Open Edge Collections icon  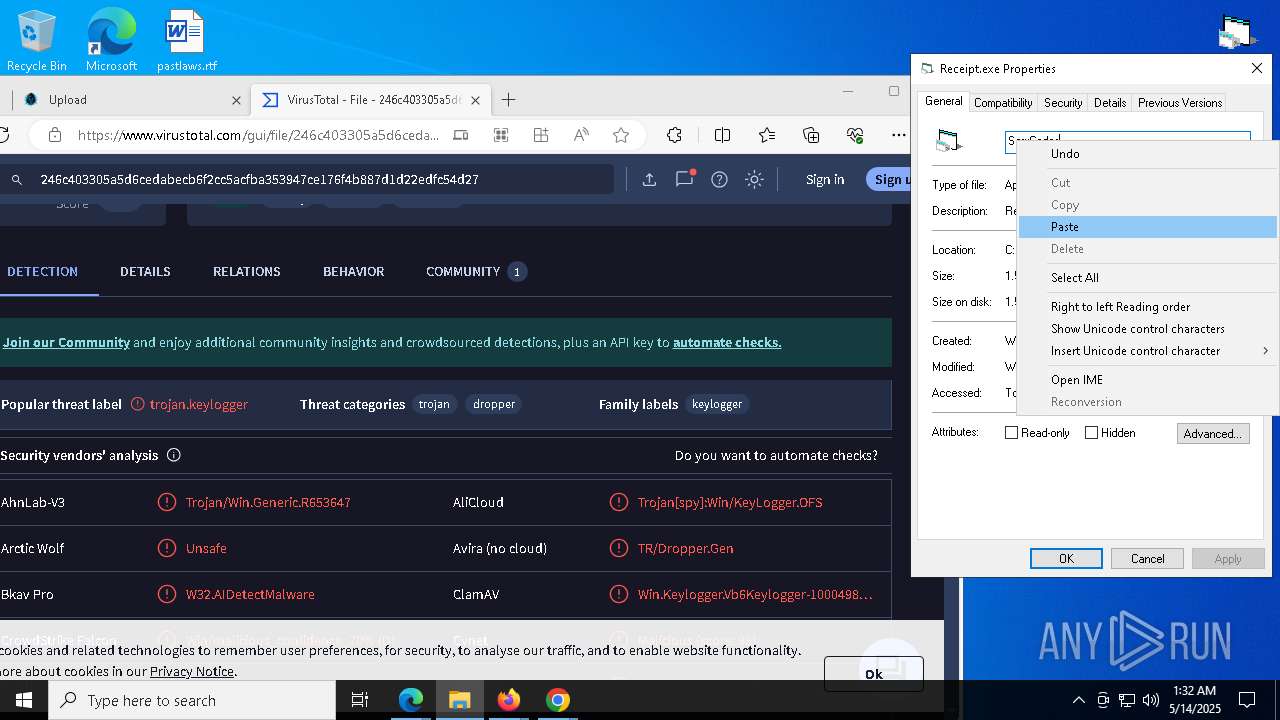tap(811, 135)
